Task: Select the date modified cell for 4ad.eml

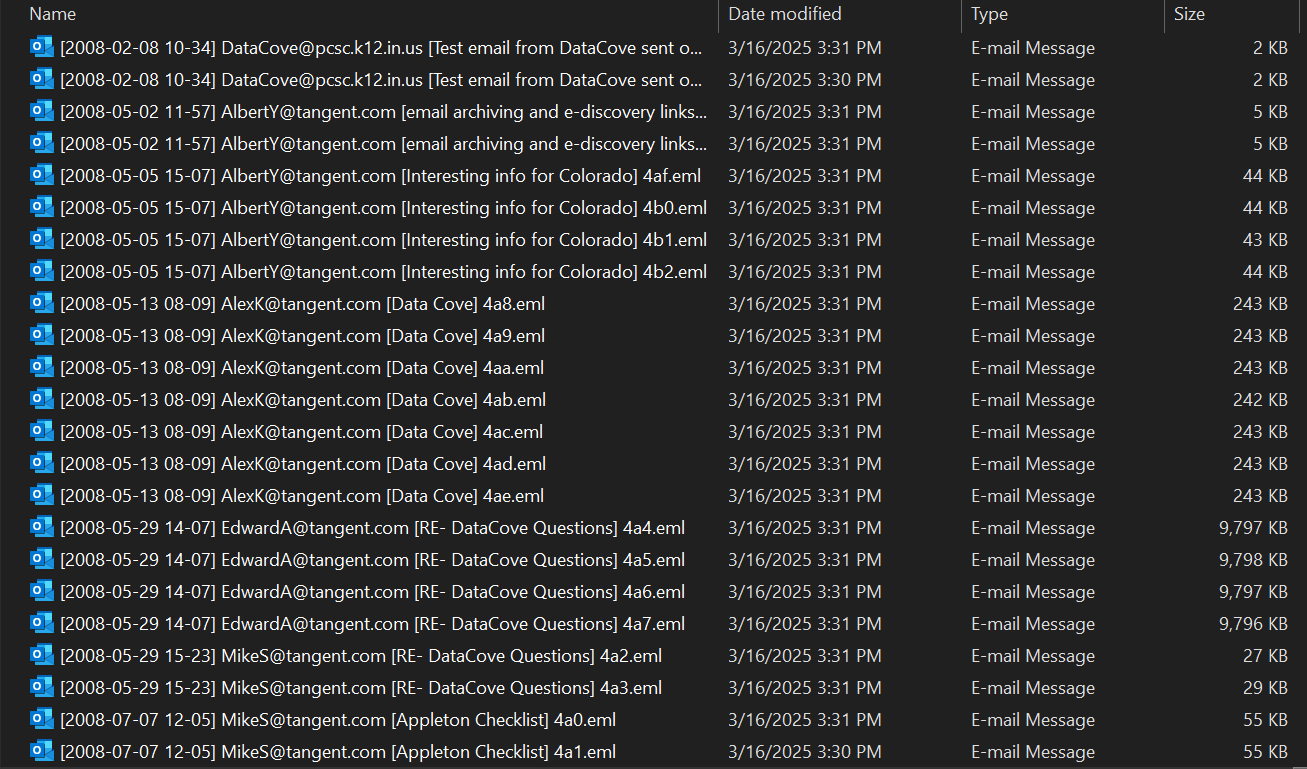Action: [805, 464]
